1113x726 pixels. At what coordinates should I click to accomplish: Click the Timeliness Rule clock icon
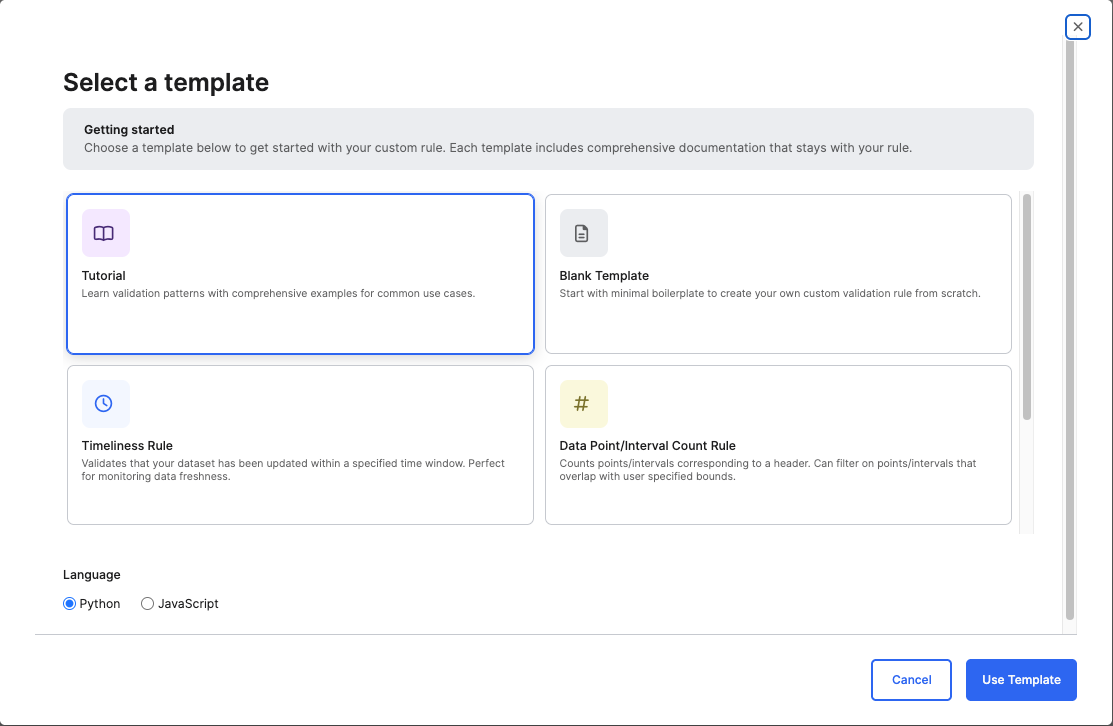click(x=105, y=404)
